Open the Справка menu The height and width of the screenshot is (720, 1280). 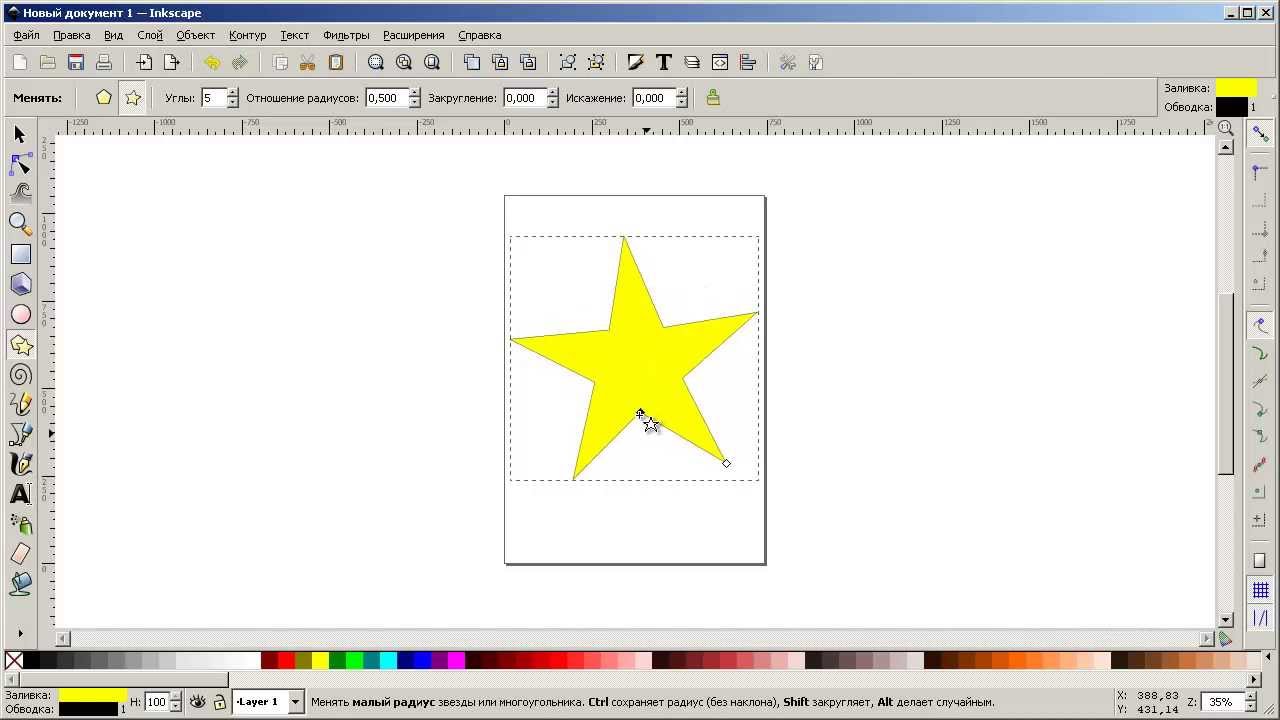pyautogui.click(x=479, y=35)
